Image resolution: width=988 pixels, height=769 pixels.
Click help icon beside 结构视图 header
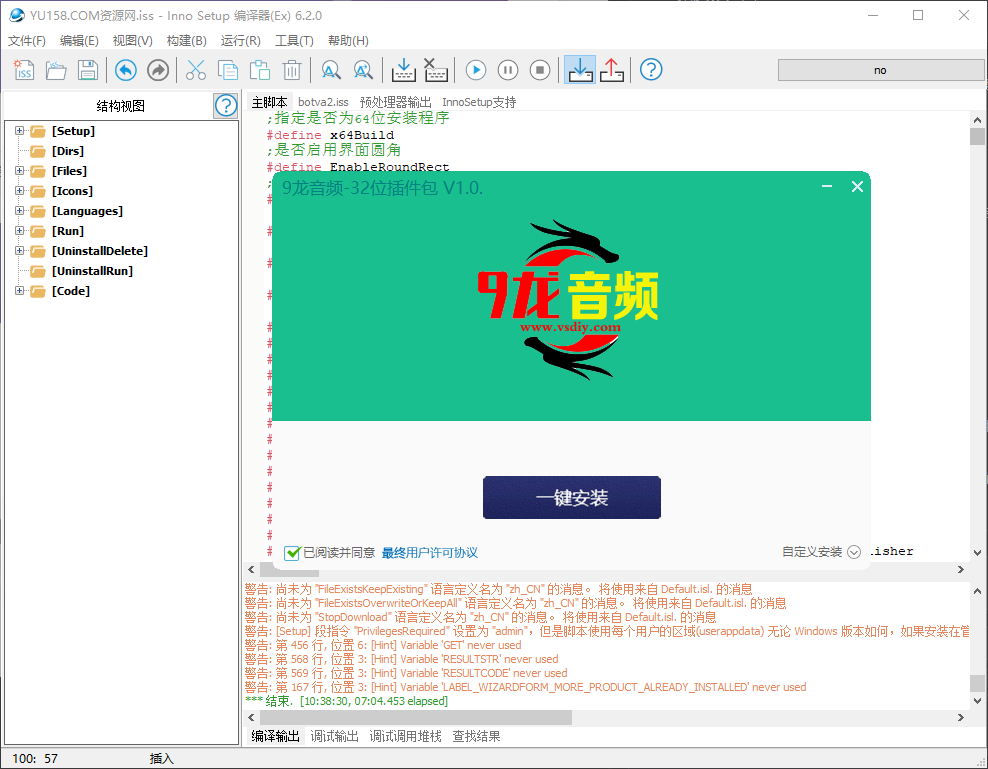[x=225, y=106]
